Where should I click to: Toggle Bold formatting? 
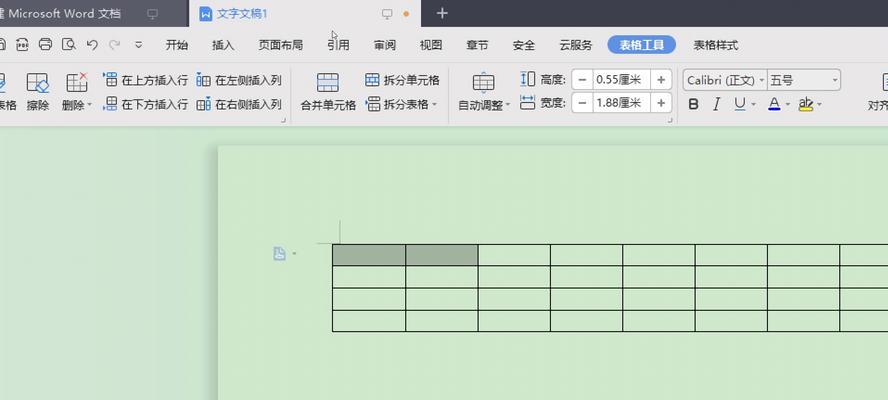(693, 104)
